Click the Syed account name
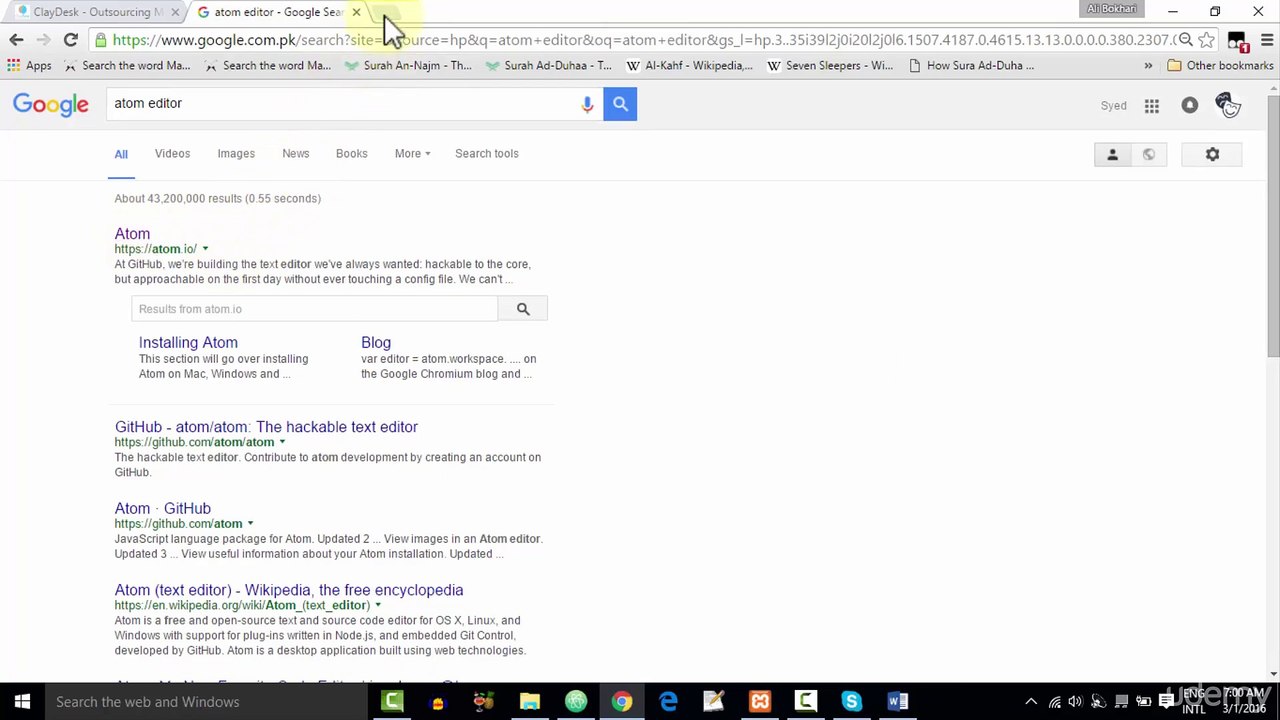The height and width of the screenshot is (720, 1280). 1113,106
